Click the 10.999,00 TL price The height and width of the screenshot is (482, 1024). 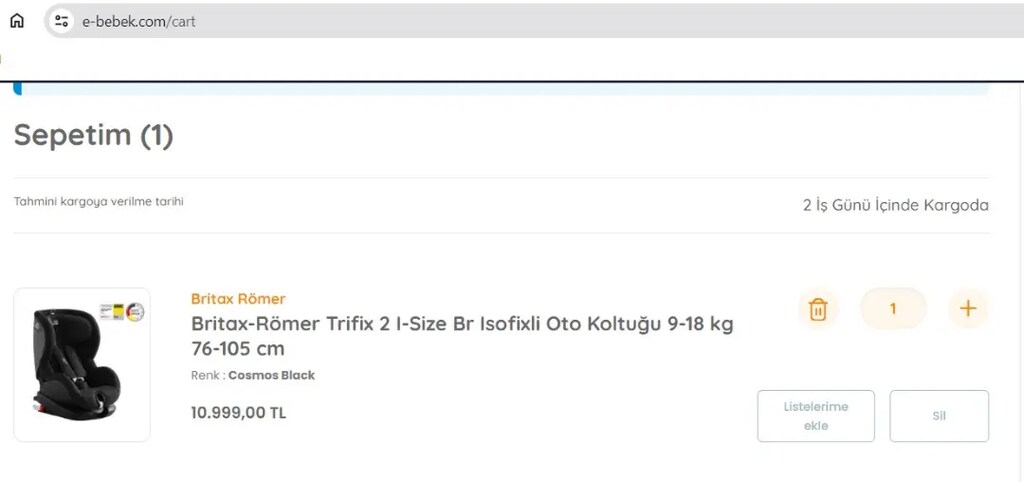click(x=238, y=413)
